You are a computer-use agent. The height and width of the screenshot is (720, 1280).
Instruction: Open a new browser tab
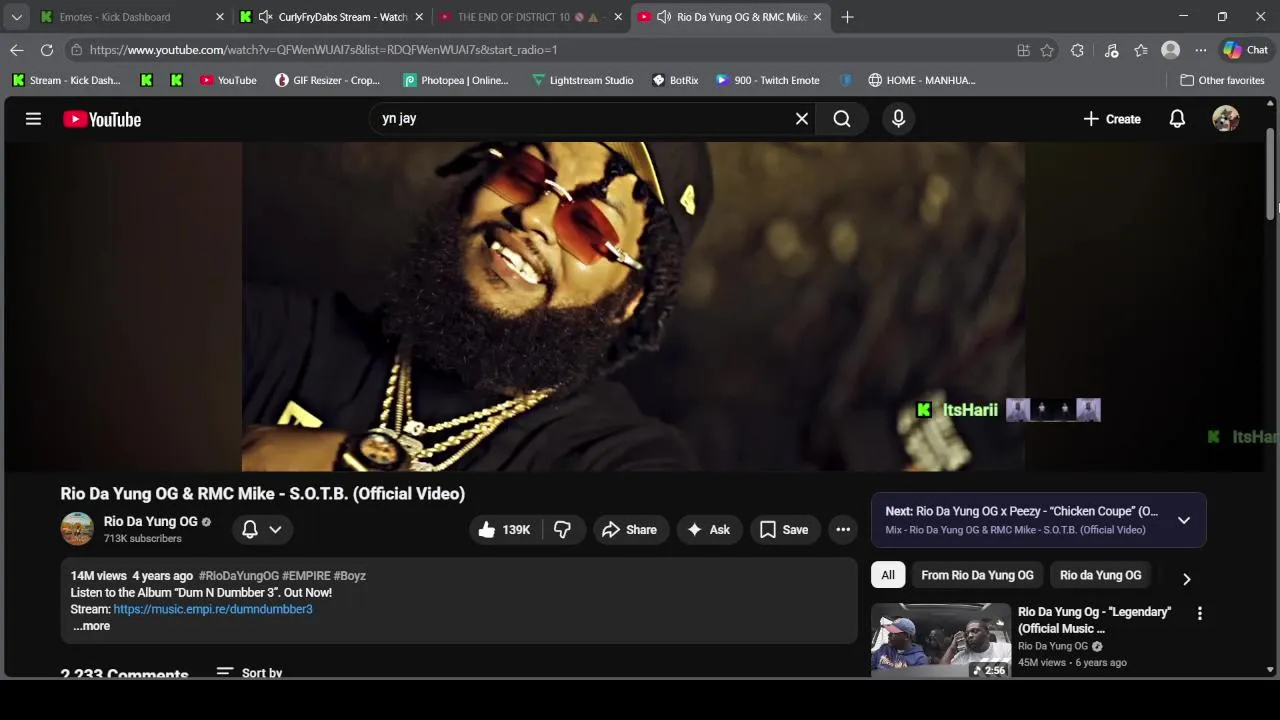point(847,17)
